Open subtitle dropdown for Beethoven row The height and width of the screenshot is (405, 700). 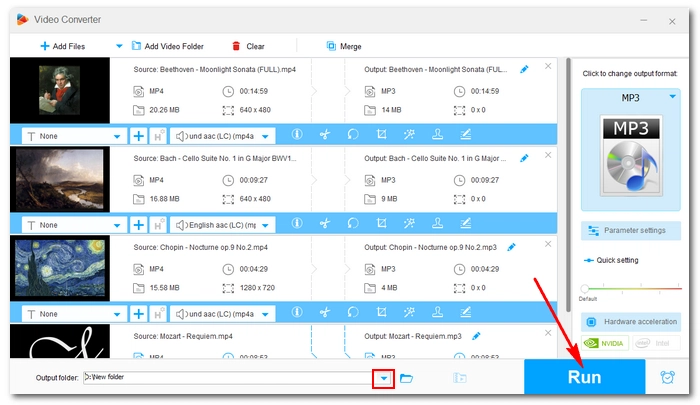click(x=74, y=136)
